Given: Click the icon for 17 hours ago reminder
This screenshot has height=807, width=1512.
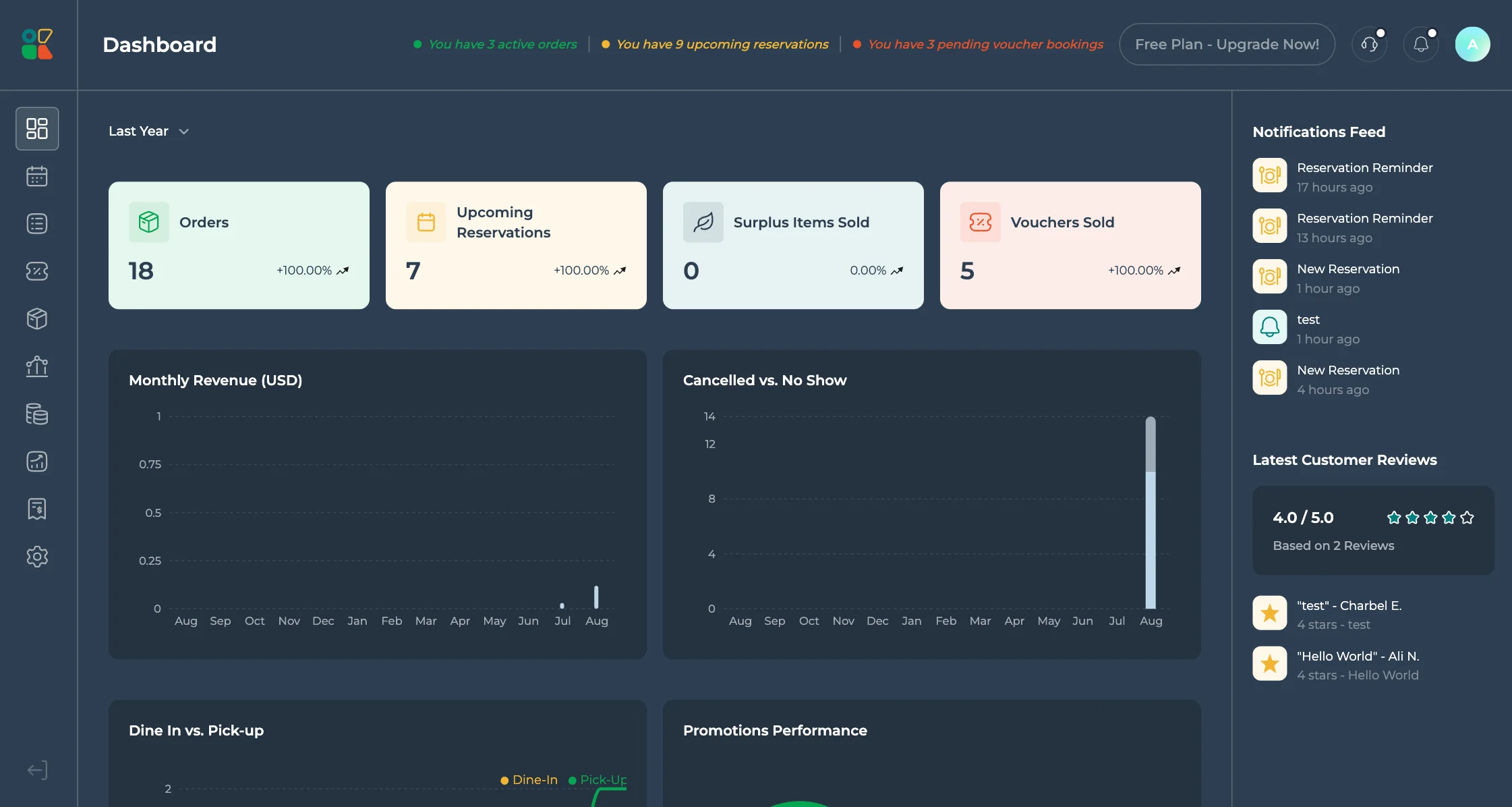Looking at the screenshot, I should tap(1270, 175).
